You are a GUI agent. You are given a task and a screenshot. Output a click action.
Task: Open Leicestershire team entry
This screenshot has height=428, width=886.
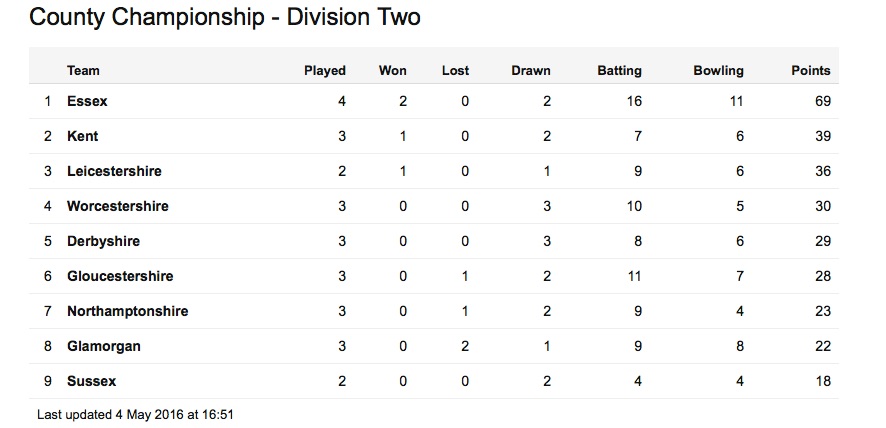[114, 171]
